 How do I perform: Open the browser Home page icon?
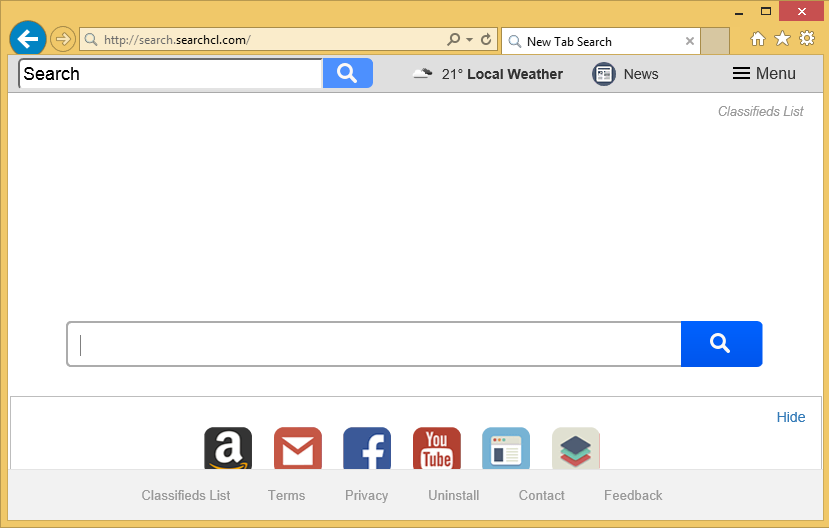[x=758, y=39]
